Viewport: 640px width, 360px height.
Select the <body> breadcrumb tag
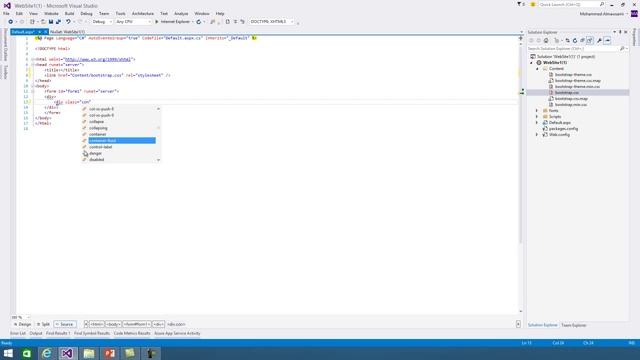[x=113, y=324]
